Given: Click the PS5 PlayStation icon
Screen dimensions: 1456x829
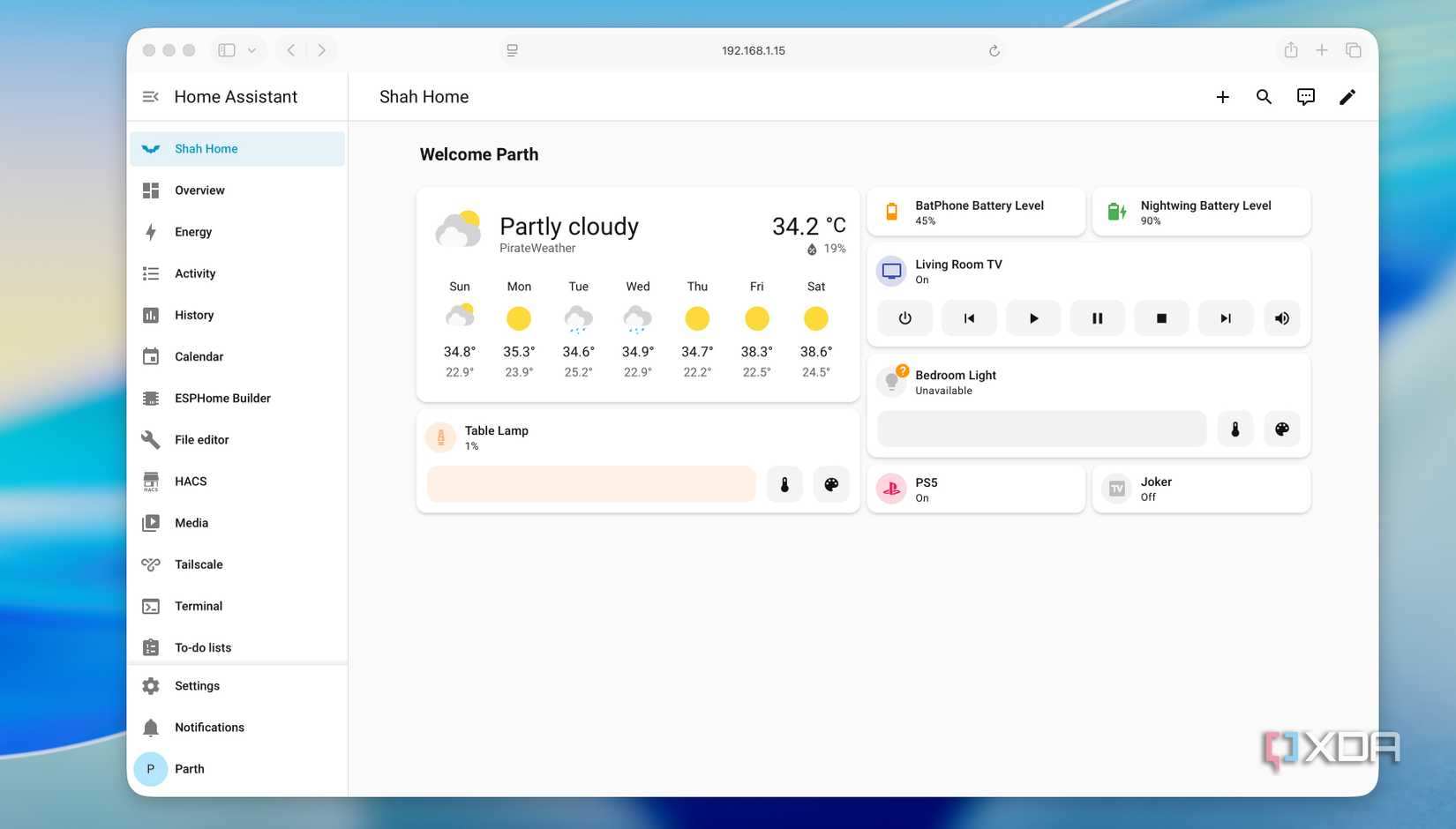Looking at the screenshot, I should pos(890,489).
